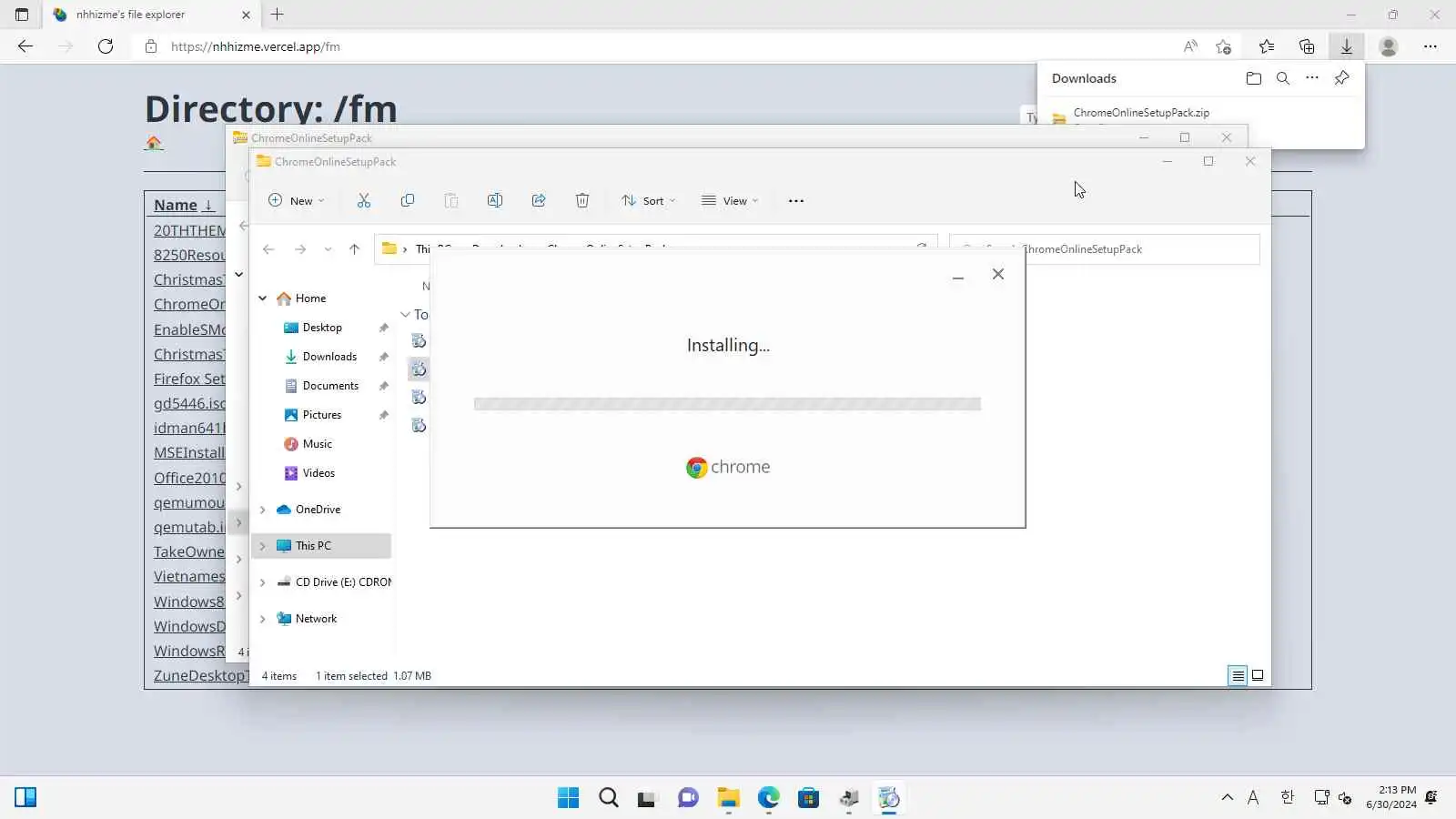The width and height of the screenshot is (1456, 819).
Task: Click the Cut scissors icon in File Explorer
Action: pyautogui.click(x=364, y=200)
